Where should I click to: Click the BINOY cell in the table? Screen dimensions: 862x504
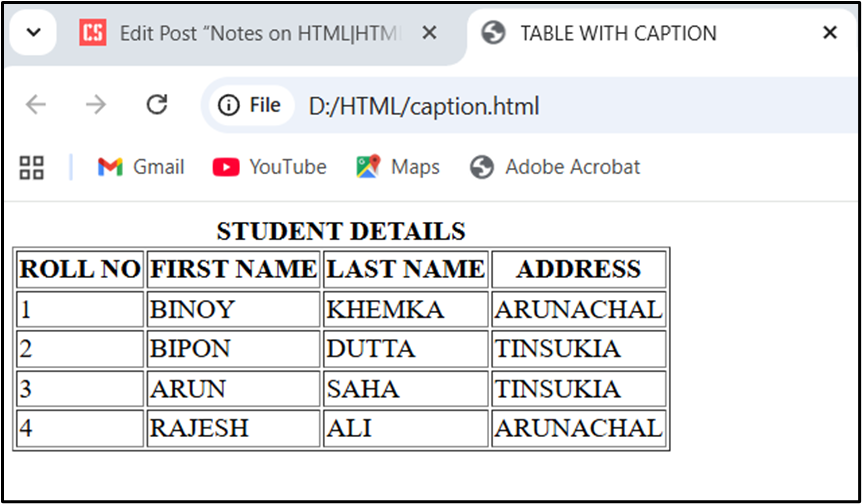[192, 310]
